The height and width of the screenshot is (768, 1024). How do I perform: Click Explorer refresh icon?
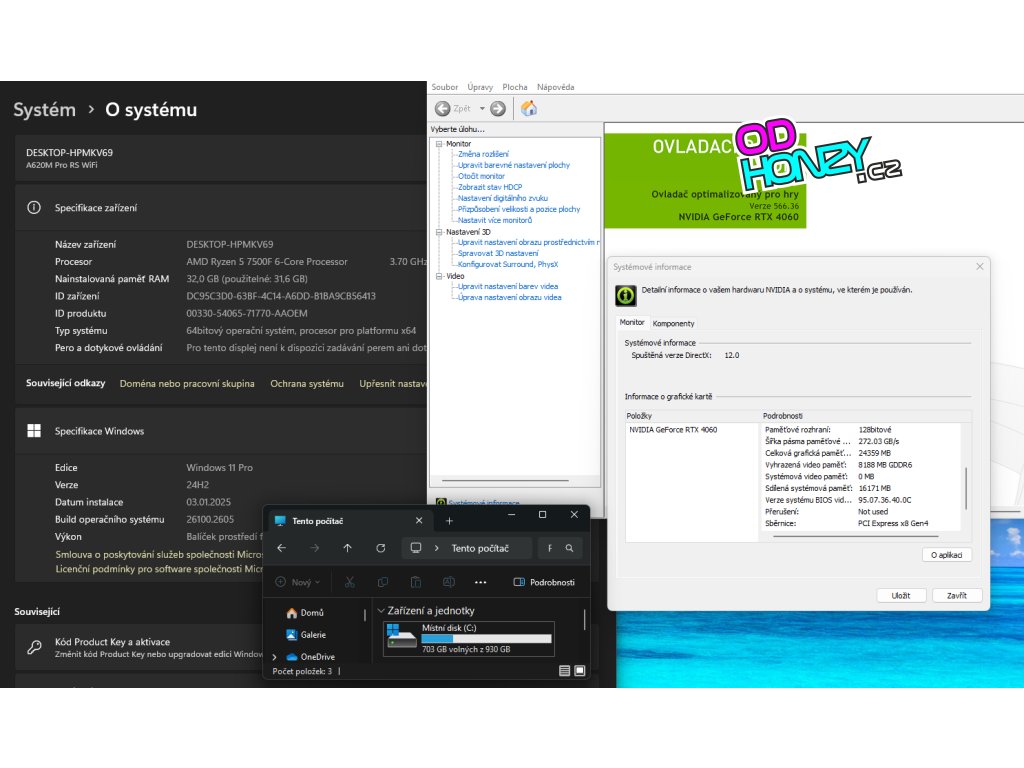381,548
